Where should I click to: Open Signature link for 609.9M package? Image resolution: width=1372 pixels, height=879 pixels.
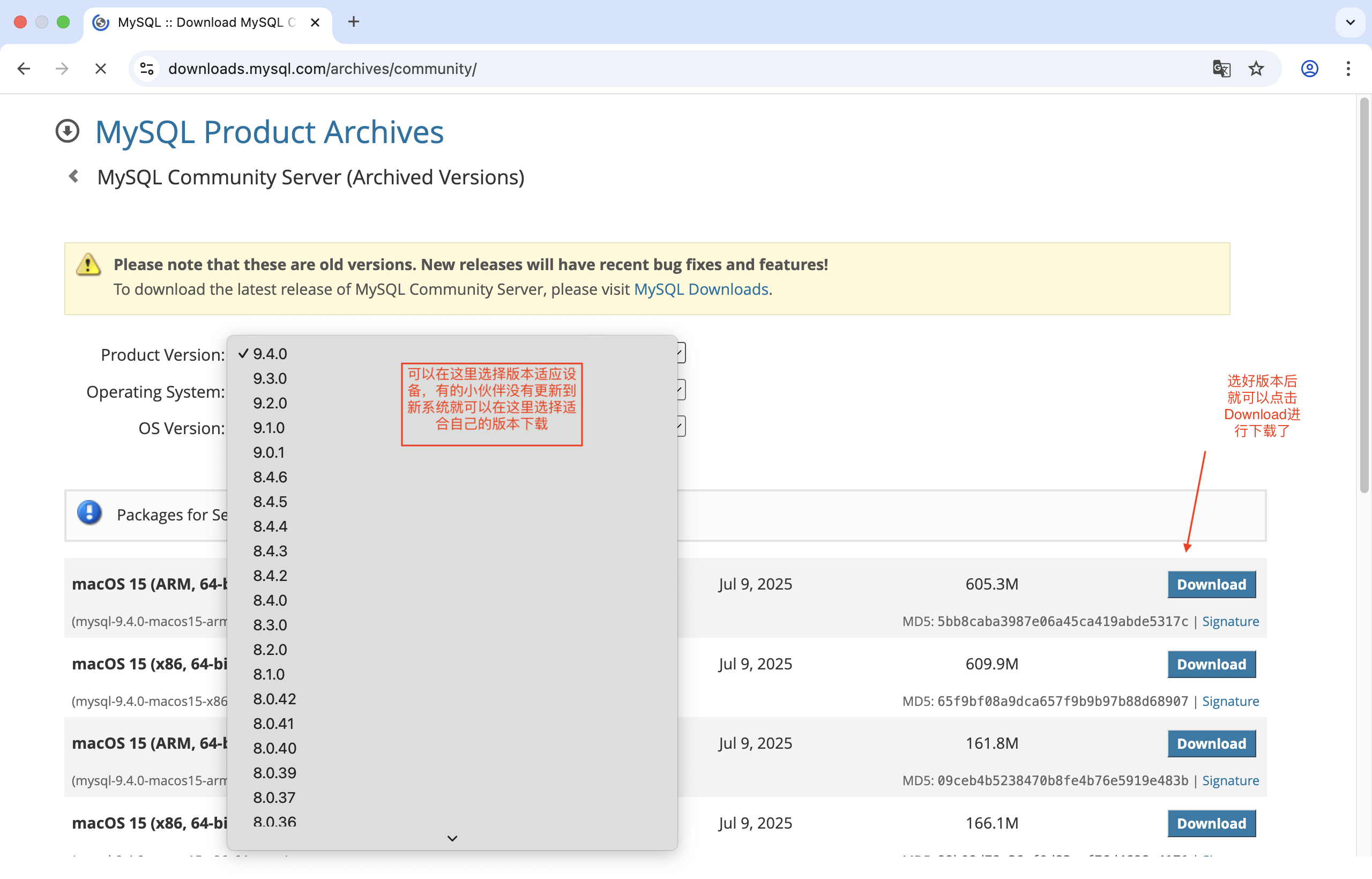click(x=1230, y=701)
